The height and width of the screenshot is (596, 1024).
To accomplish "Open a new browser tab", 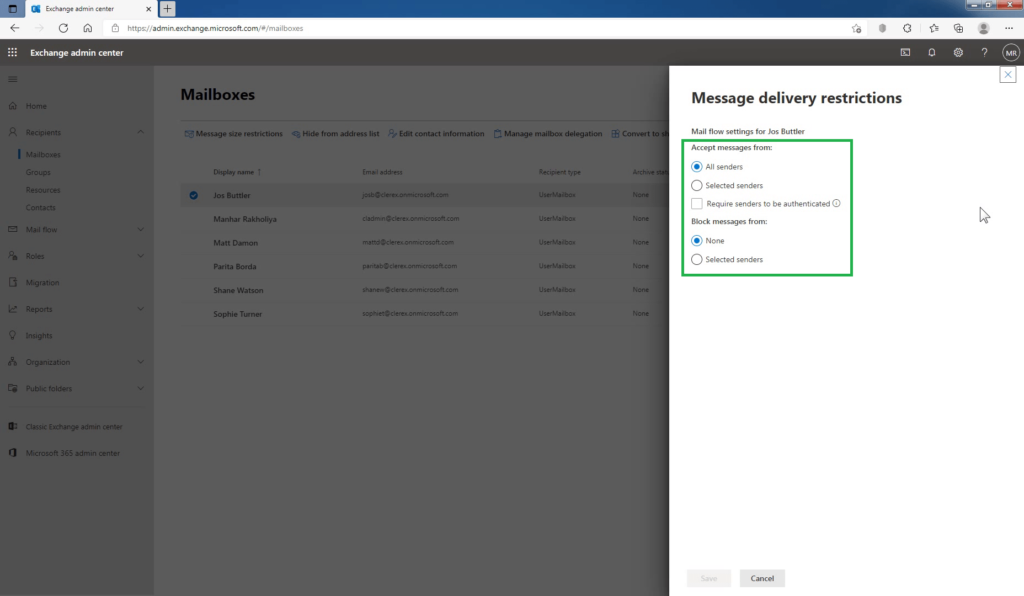I will coord(167,8).
